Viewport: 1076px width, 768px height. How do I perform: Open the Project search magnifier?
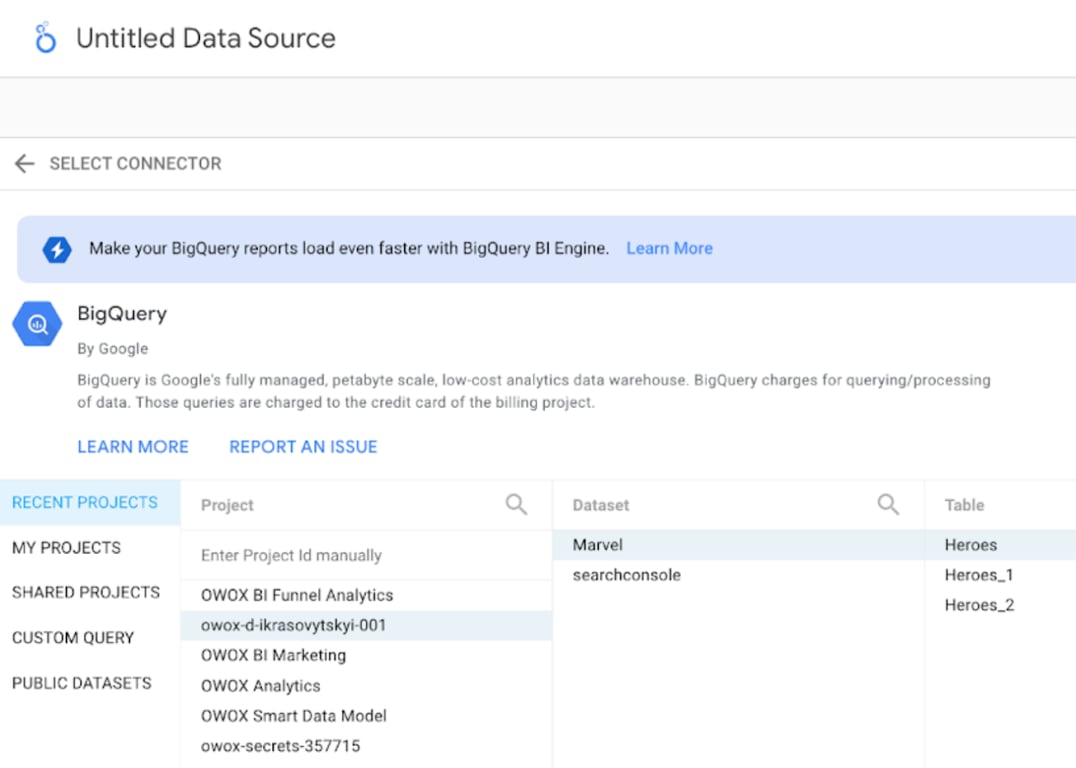coord(516,504)
